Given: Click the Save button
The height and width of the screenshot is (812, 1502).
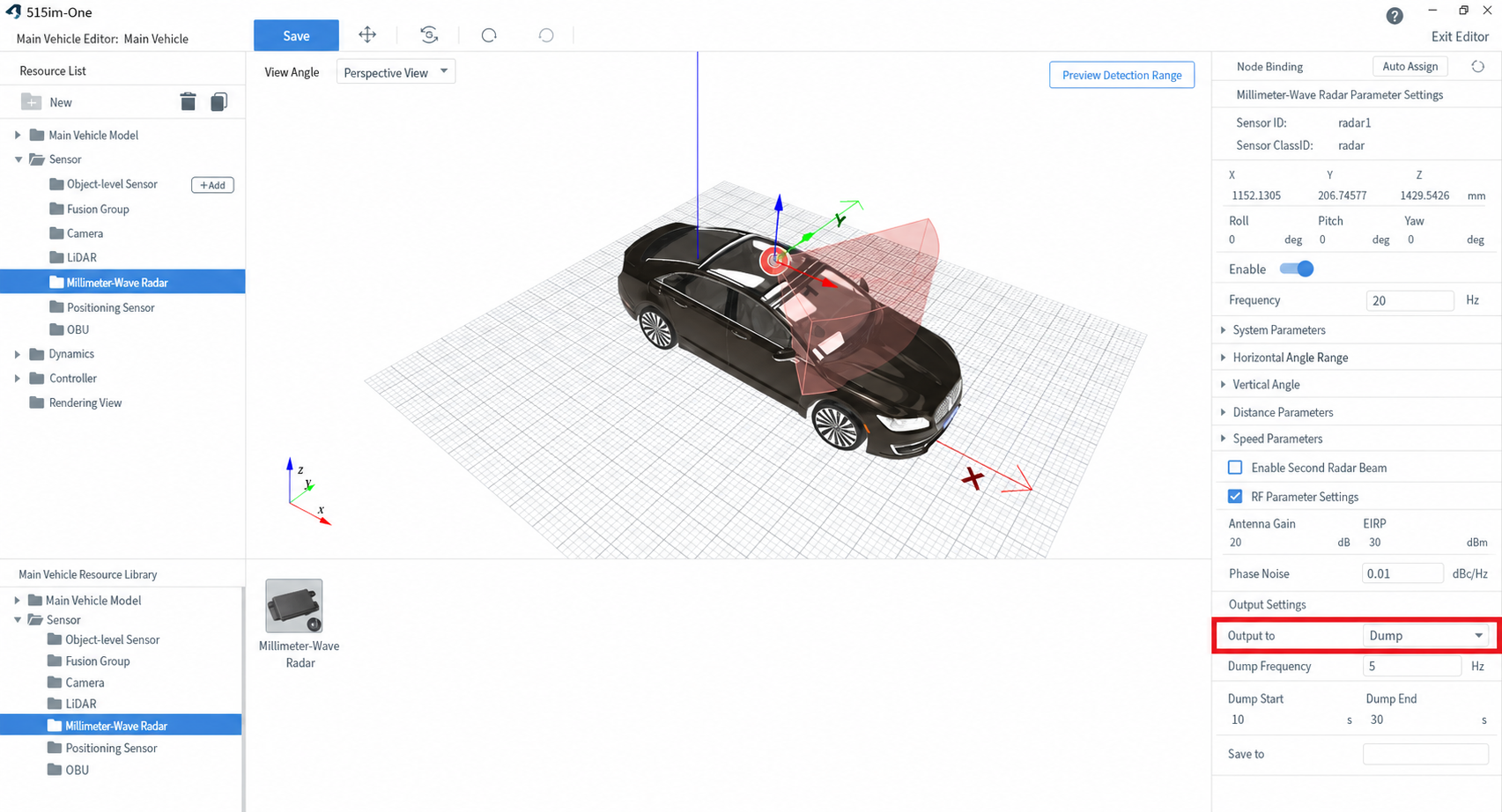Looking at the screenshot, I should (x=296, y=35).
